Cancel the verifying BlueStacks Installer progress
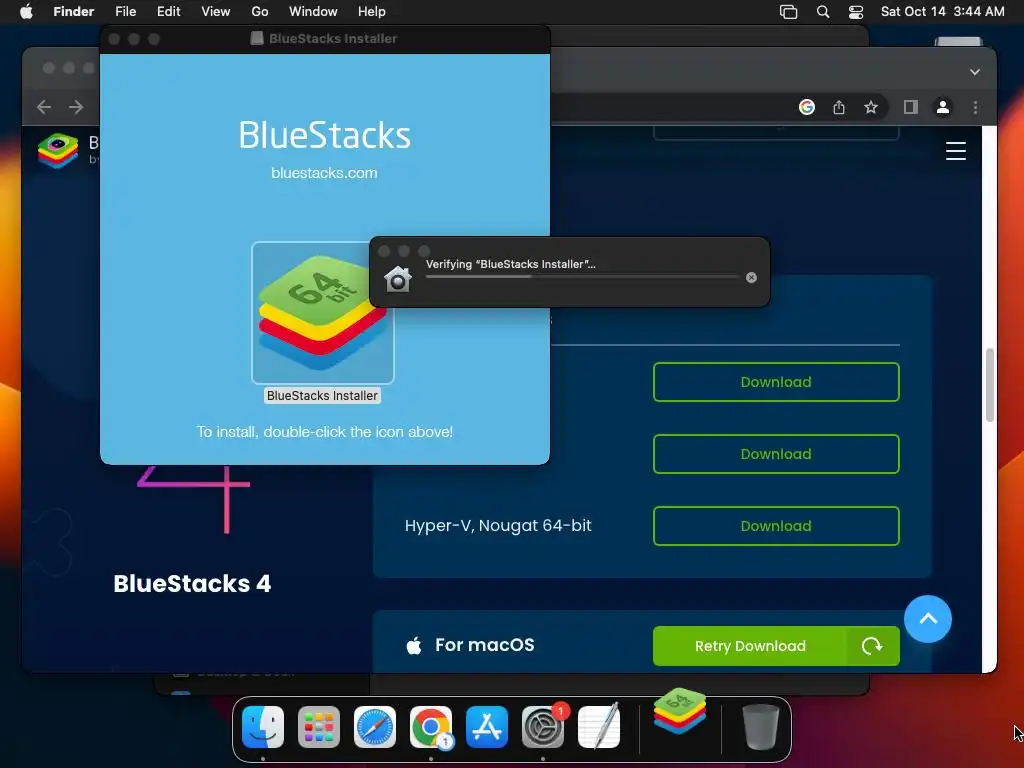 click(751, 278)
